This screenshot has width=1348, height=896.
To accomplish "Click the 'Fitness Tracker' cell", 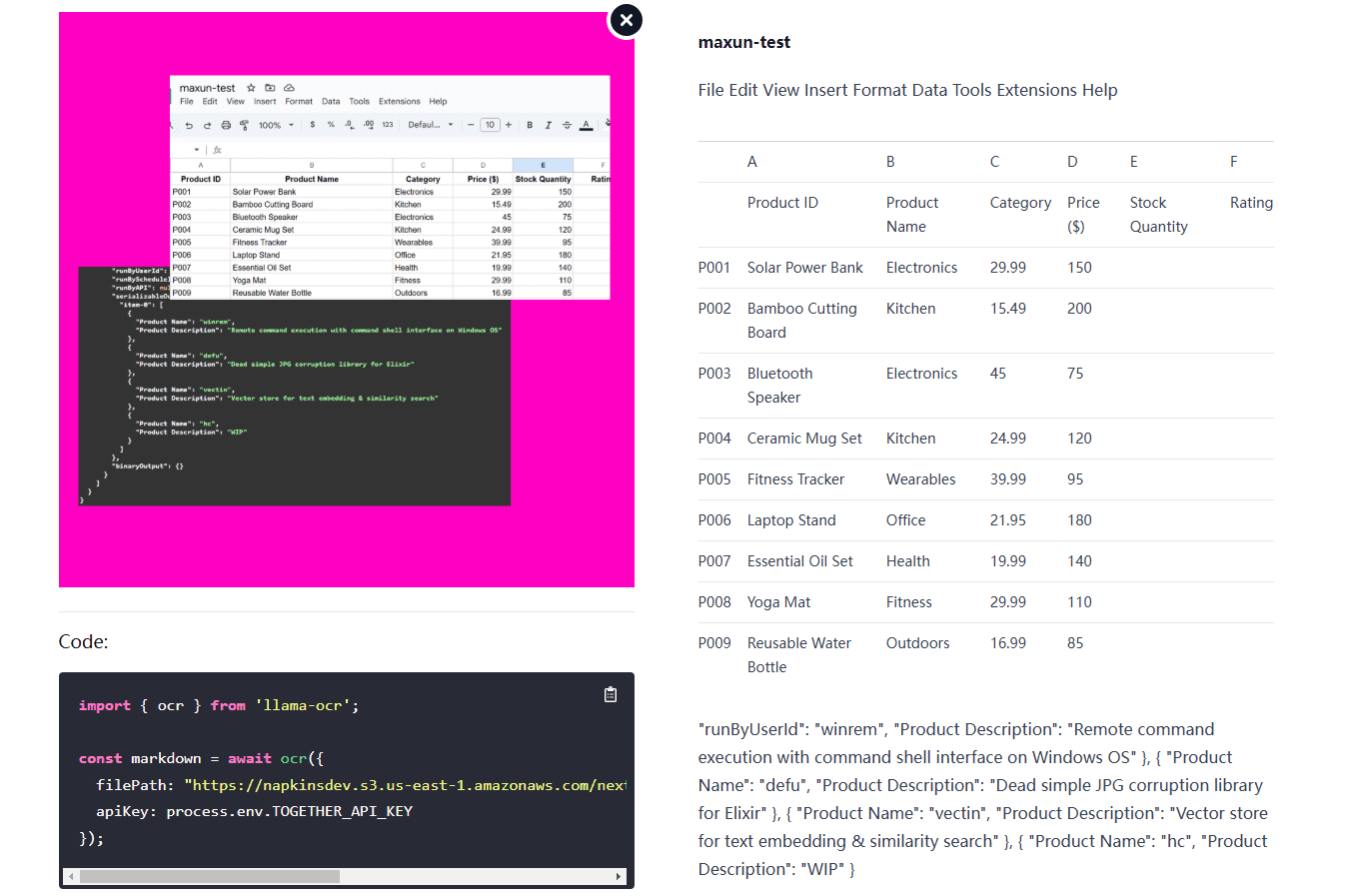I will [795, 479].
